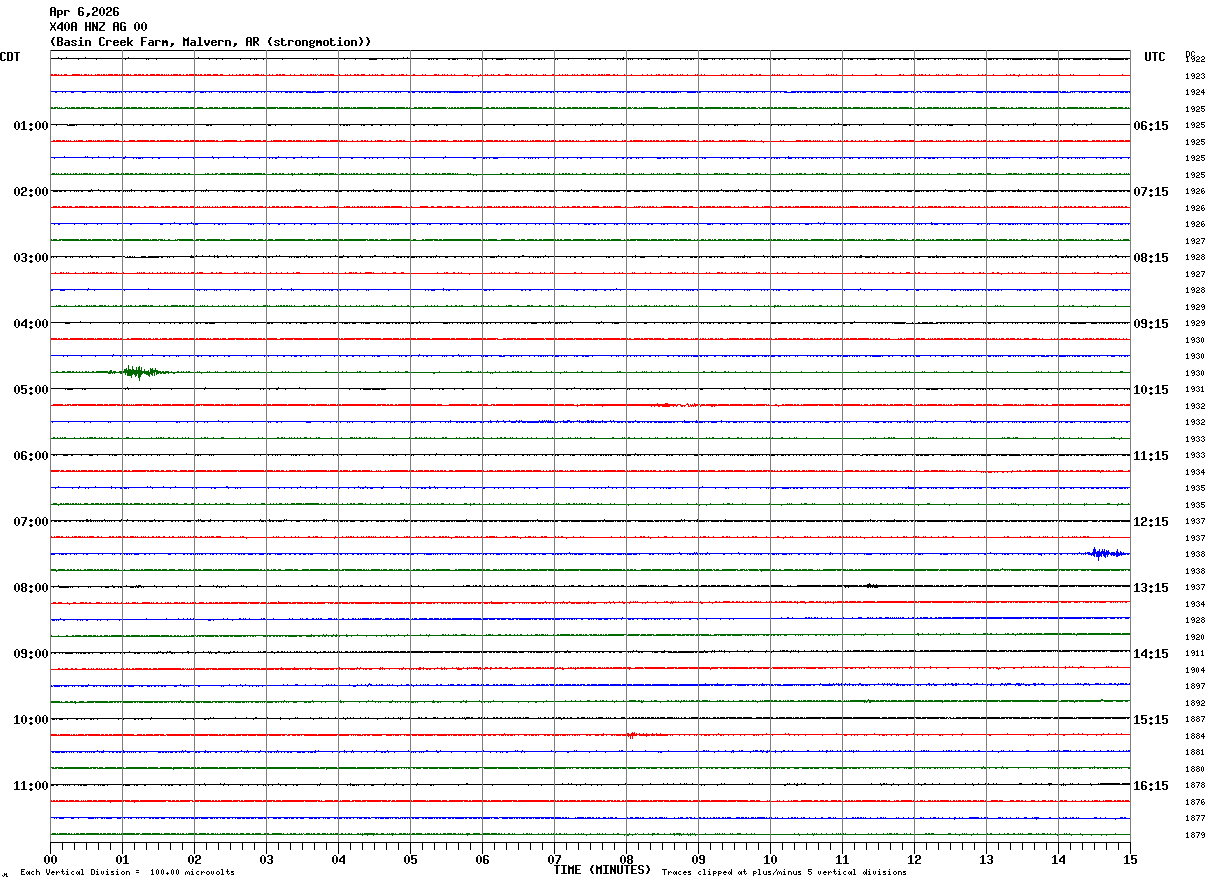Click the blue seismic burst near minute 14
The width and height of the screenshot is (1210, 886).
[1108, 553]
